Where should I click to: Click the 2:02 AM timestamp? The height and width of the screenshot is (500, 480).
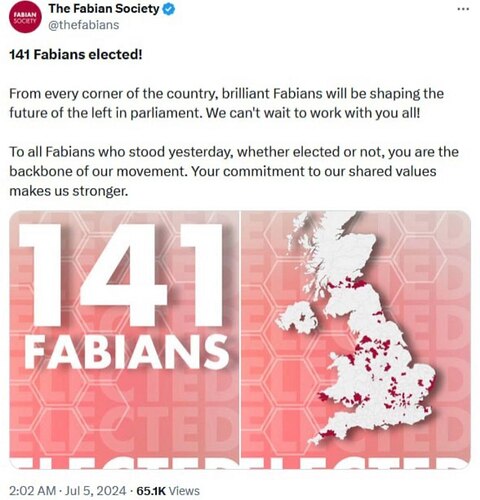coord(32,491)
